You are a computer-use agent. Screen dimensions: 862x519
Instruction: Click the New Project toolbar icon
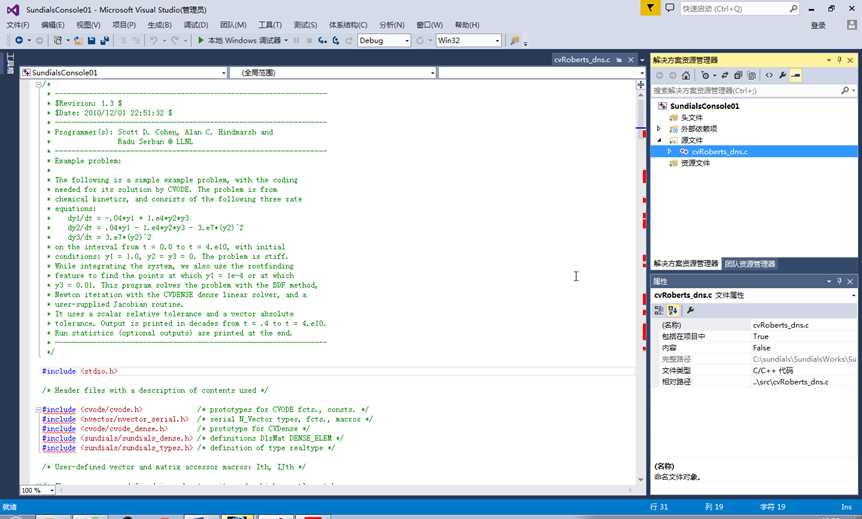(58, 40)
